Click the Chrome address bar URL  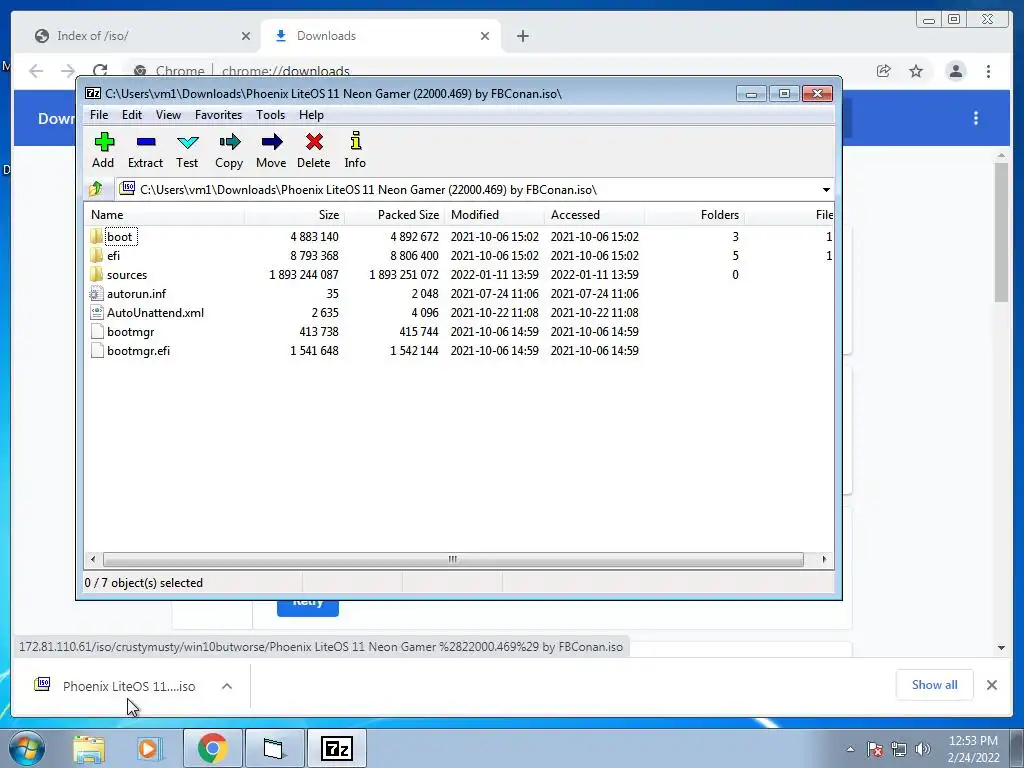(285, 71)
